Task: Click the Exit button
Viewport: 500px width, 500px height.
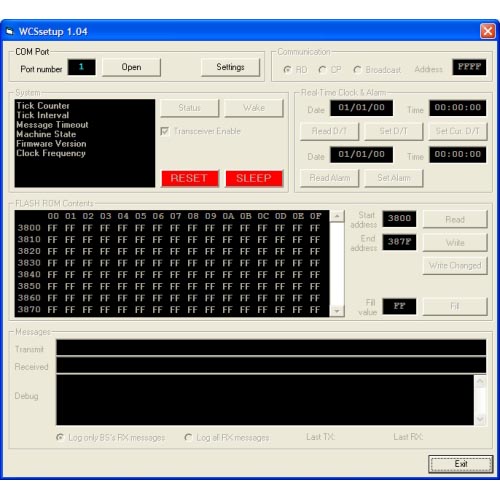Action: coord(461,464)
